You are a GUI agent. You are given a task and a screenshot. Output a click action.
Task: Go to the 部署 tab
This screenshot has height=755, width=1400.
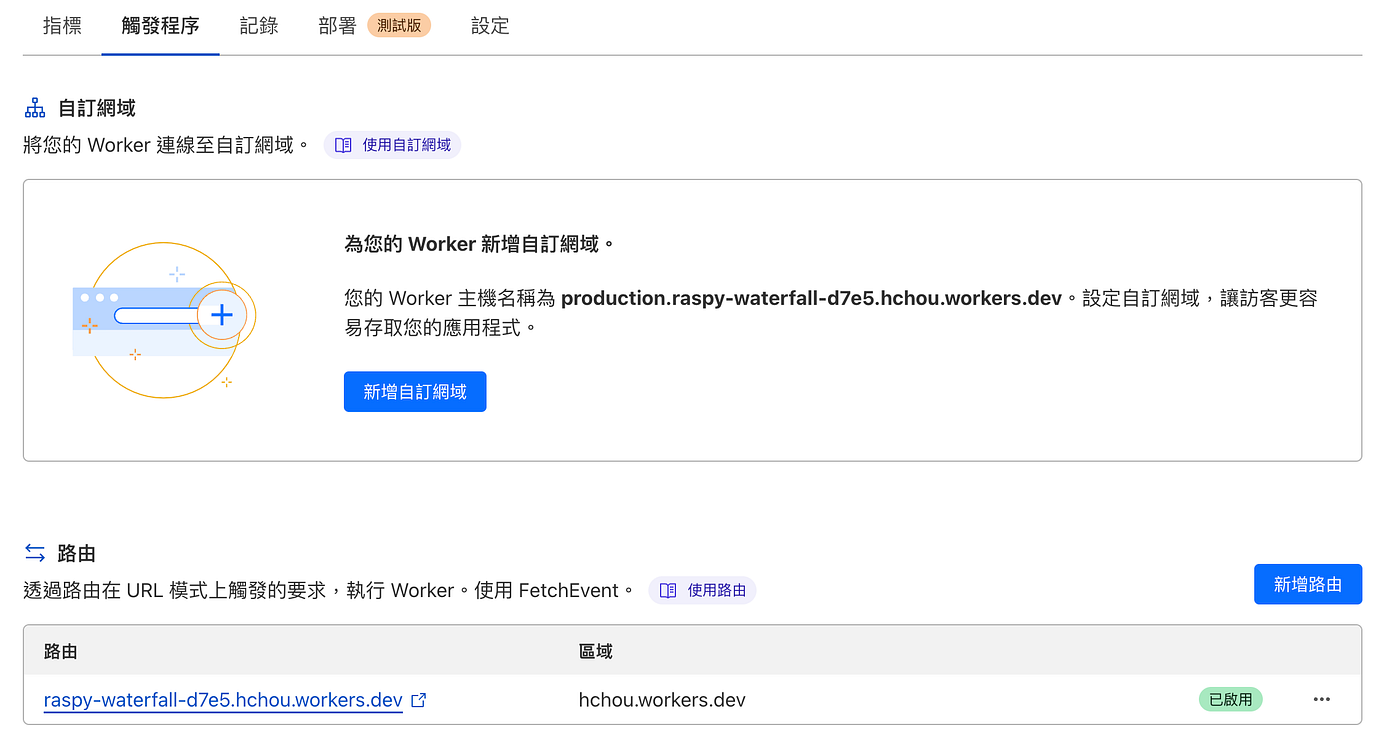click(337, 26)
